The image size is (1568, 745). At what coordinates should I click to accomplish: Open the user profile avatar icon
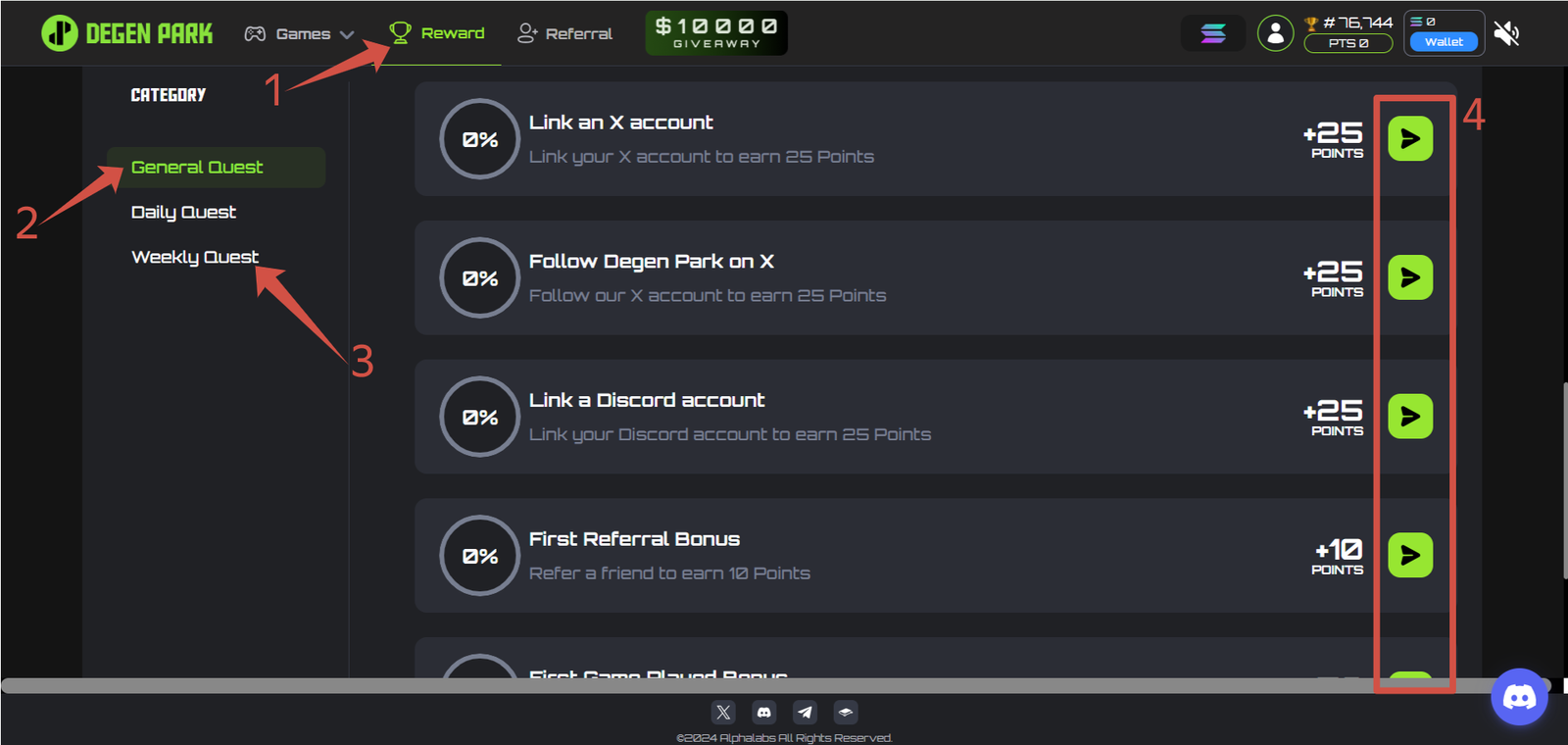[x=1275, y=33]
